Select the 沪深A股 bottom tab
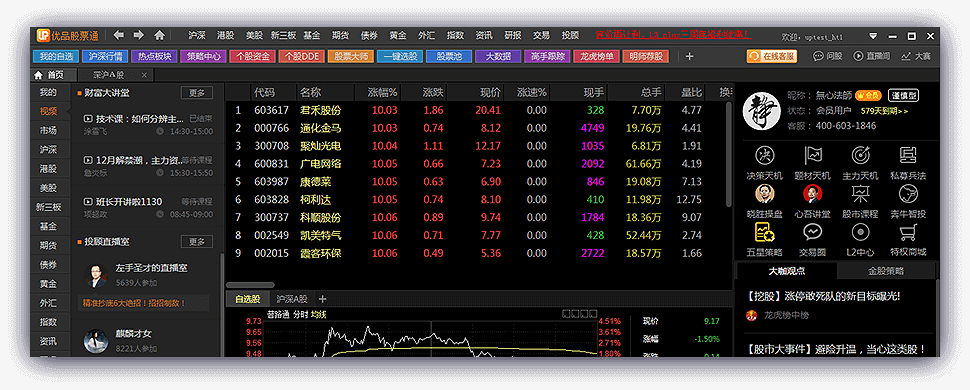Image resolution: width=970 pixels, height=390 pixels. (x=291, y=298)
